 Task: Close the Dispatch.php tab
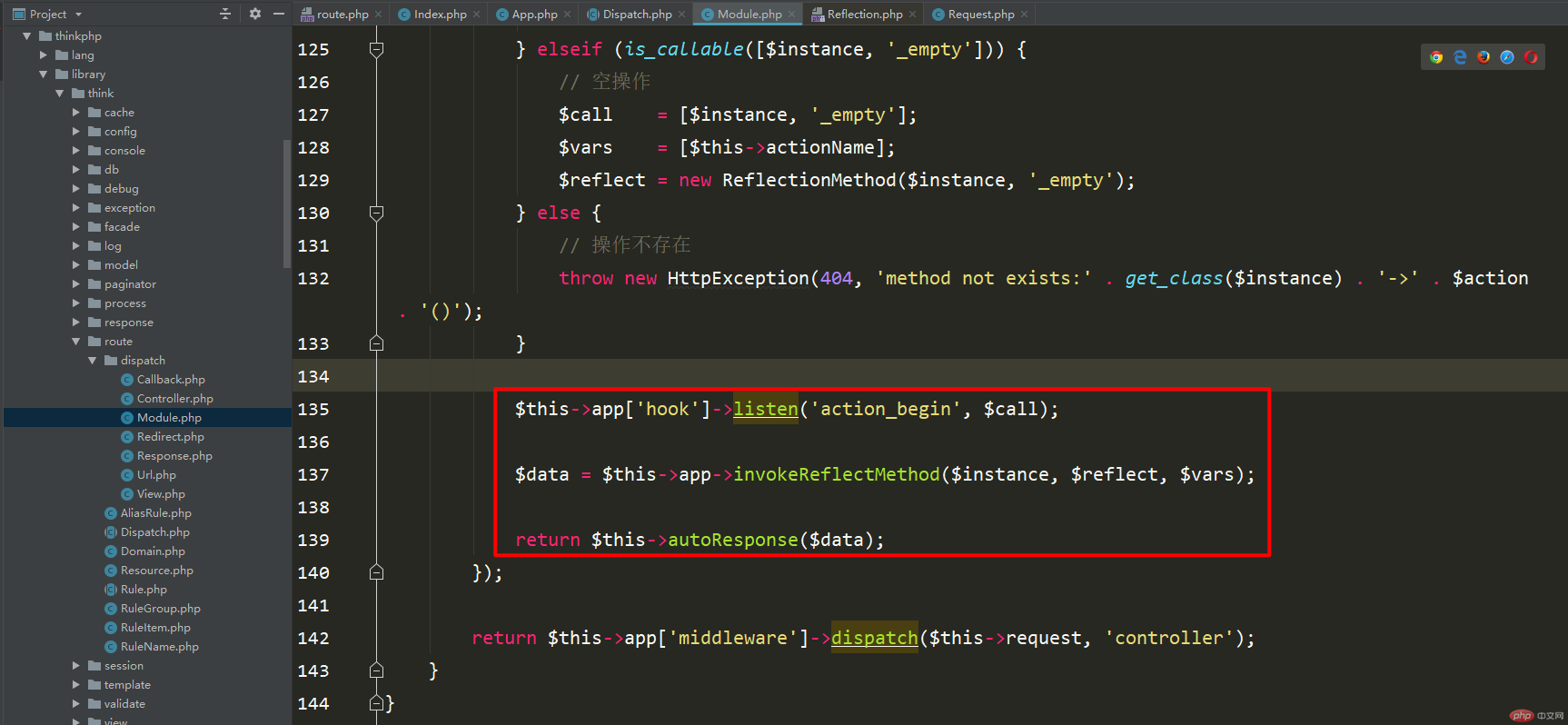[682, 15]
